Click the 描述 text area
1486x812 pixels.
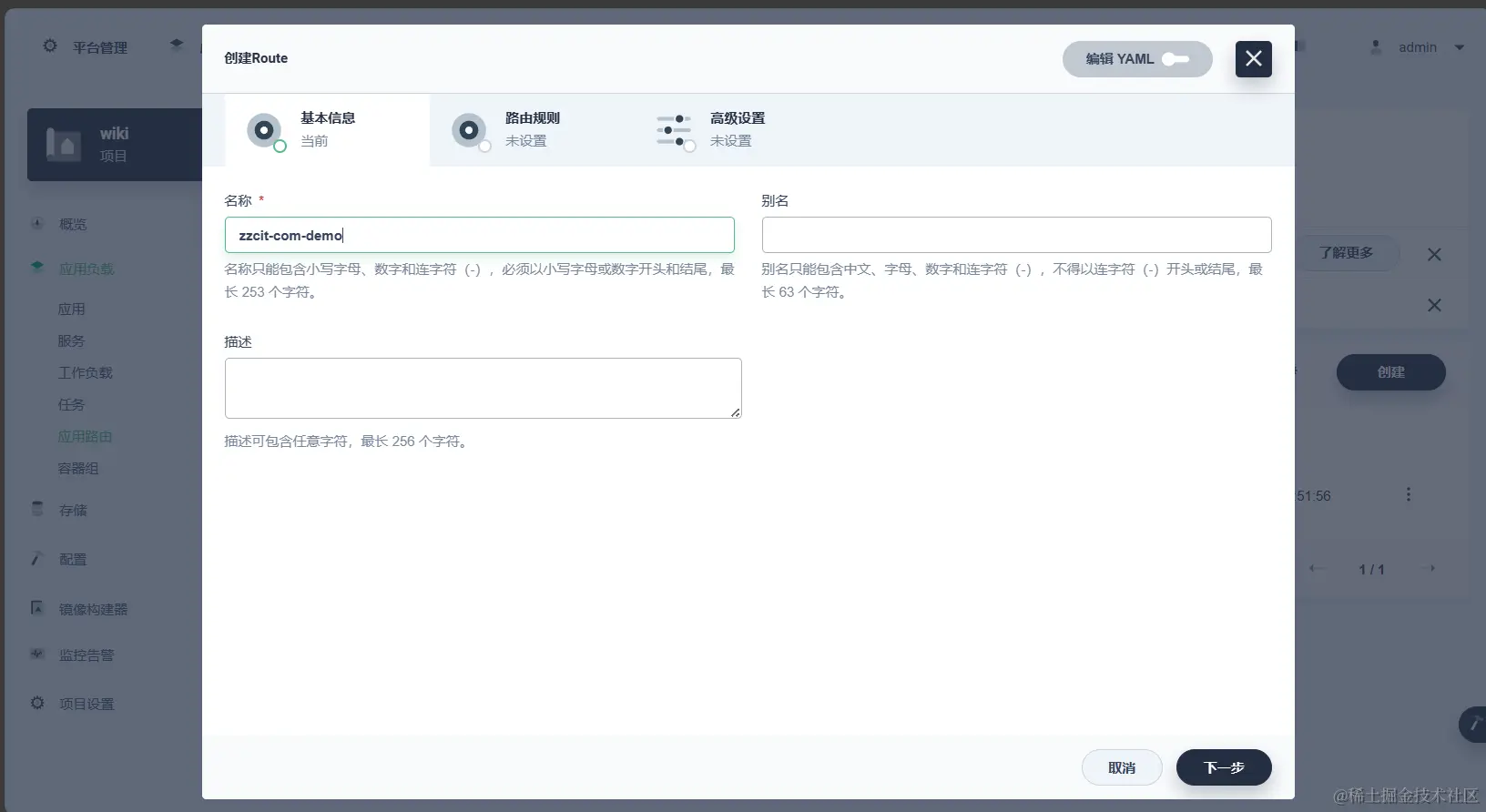(x=483, y=388)
